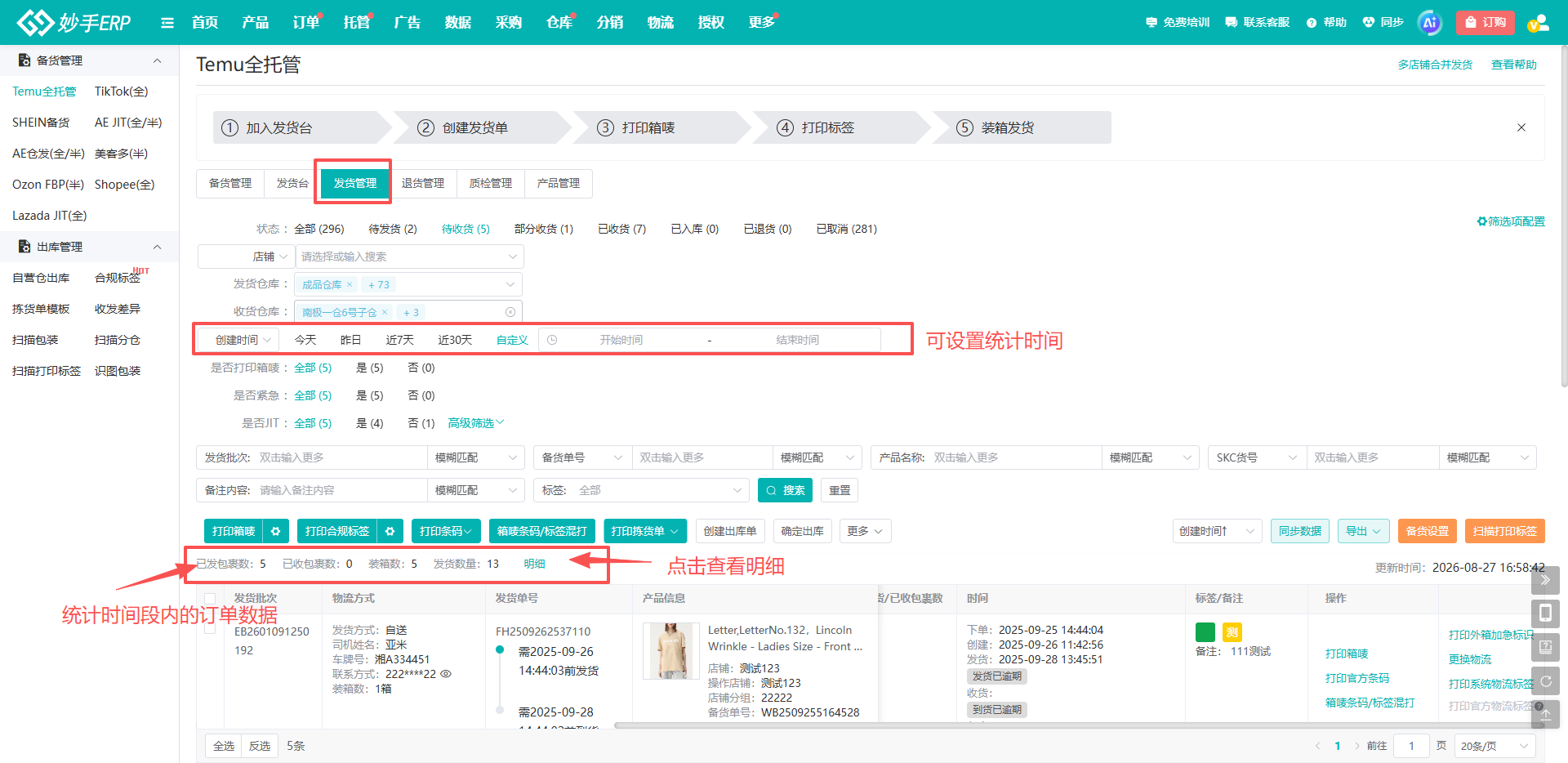Viewport: 1568px width, 763px height.
Task: Select the 近7天 time range option
Action: click(x=400, y=340)
